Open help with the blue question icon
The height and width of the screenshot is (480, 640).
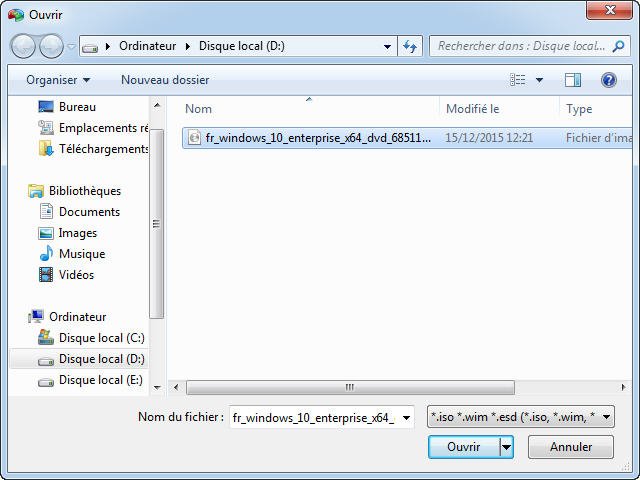coord(608,80)
